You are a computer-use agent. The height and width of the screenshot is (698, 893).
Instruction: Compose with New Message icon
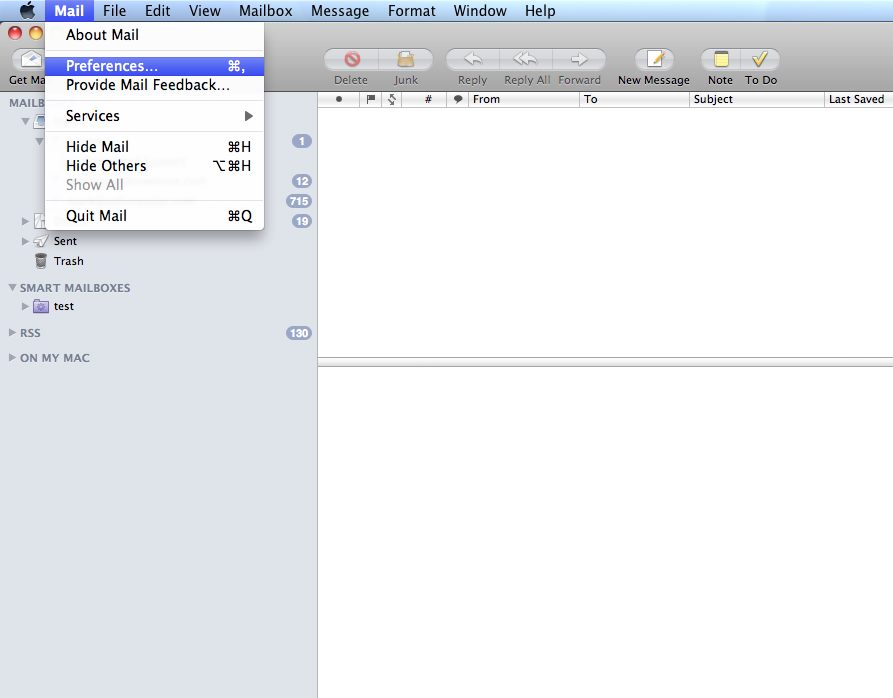654,59
